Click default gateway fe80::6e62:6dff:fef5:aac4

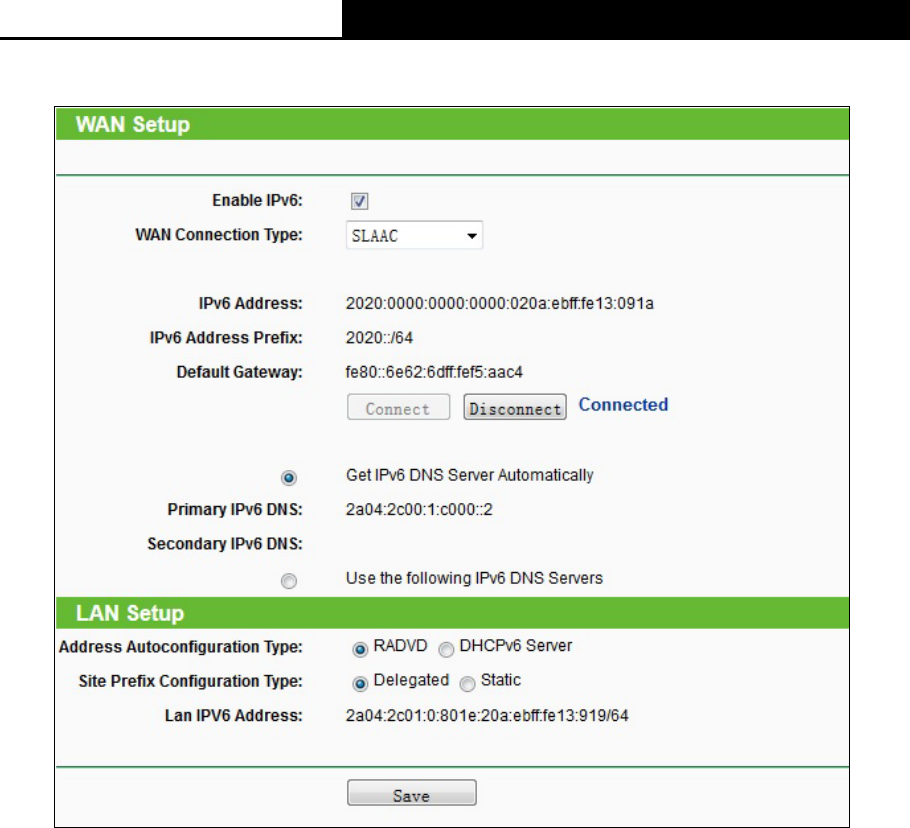click(x=434, y=372)
